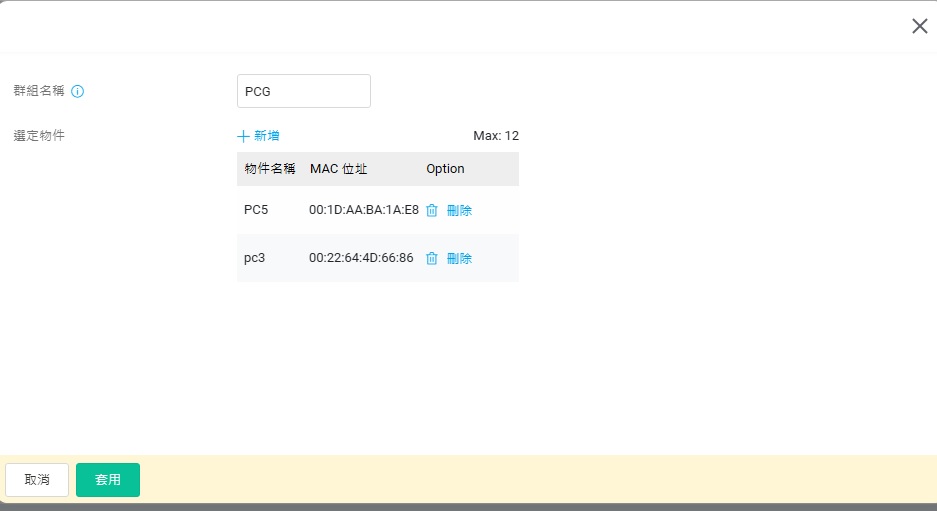This screenshot has height=511, width=937.
Task: Select the pc3 object name cell
Action: point(254,258)
